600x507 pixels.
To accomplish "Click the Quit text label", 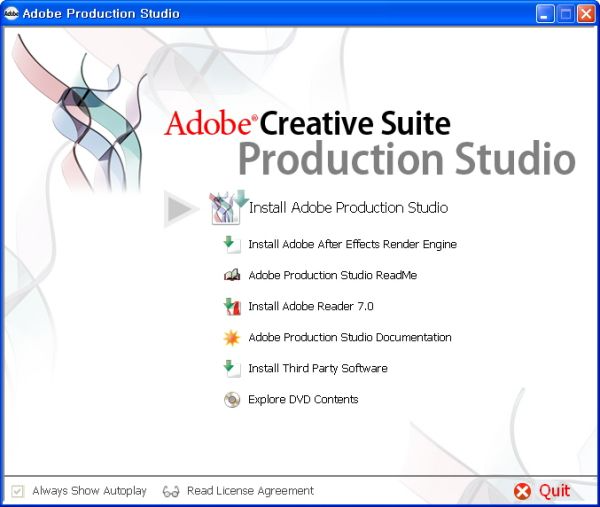I will pos(554,491).
